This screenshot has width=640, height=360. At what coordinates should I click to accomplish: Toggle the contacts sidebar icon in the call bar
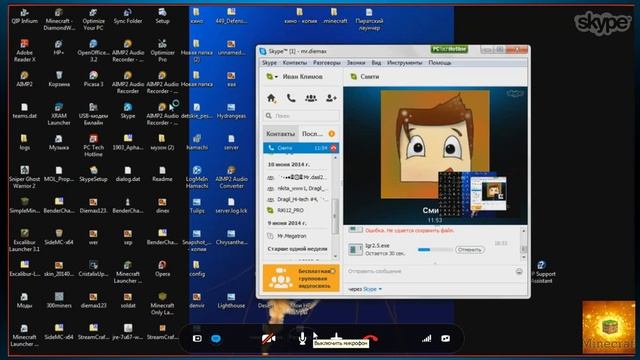pos(197,338)
